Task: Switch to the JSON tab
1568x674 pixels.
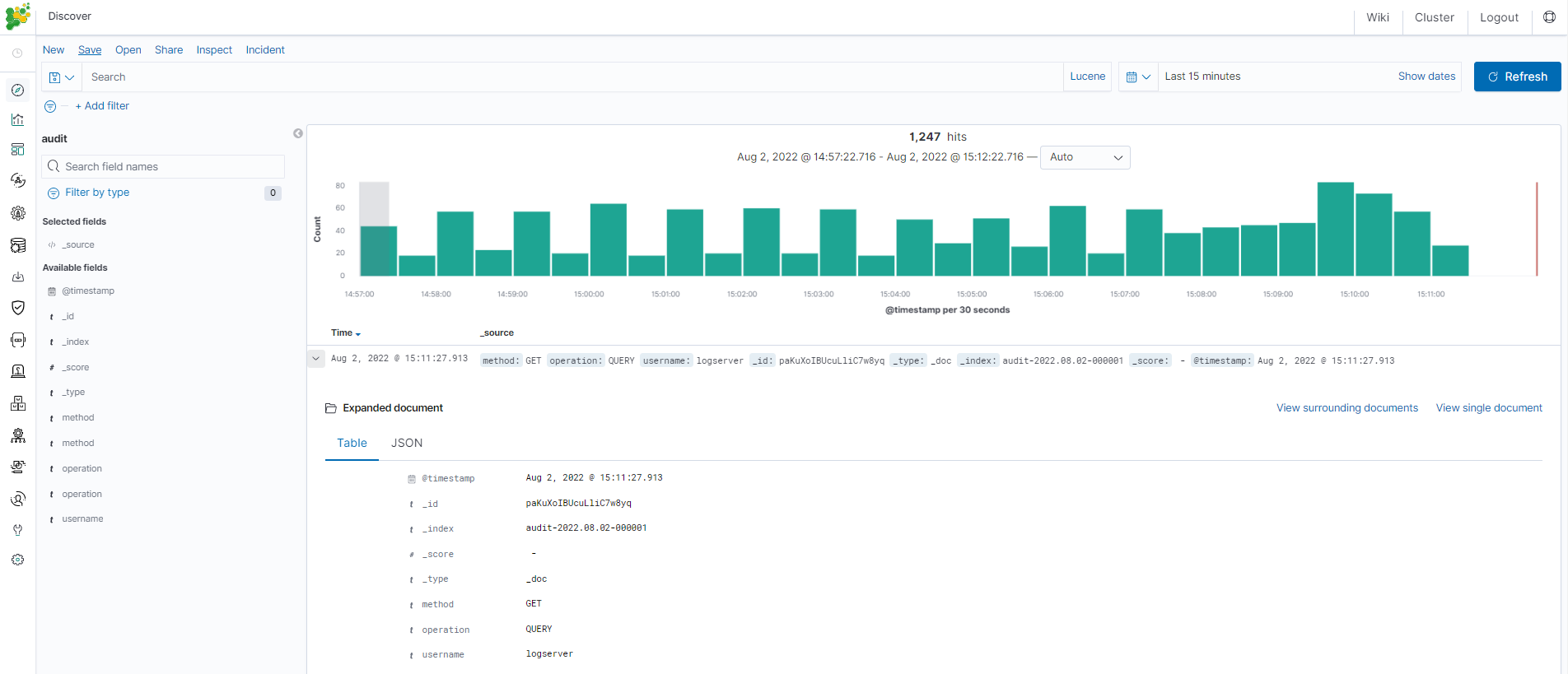Action: click(x=407, y=443)
